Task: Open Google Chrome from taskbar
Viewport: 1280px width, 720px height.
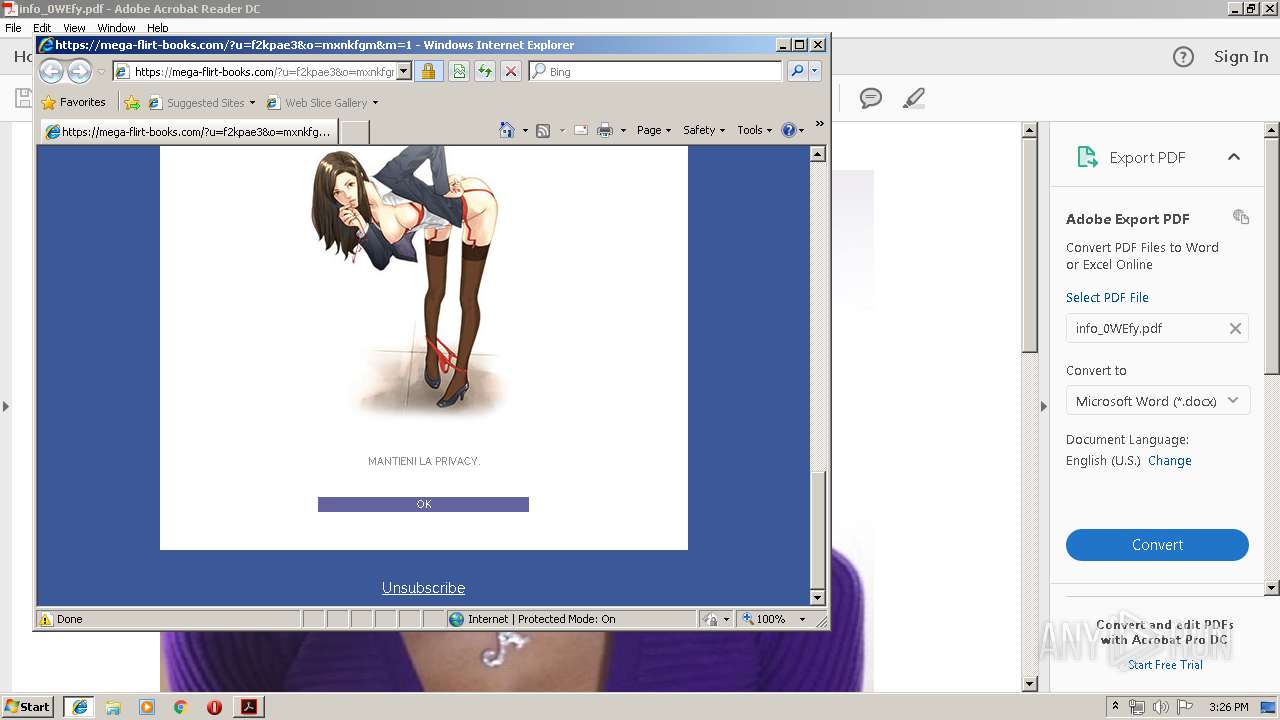Action: pos(180,707)
